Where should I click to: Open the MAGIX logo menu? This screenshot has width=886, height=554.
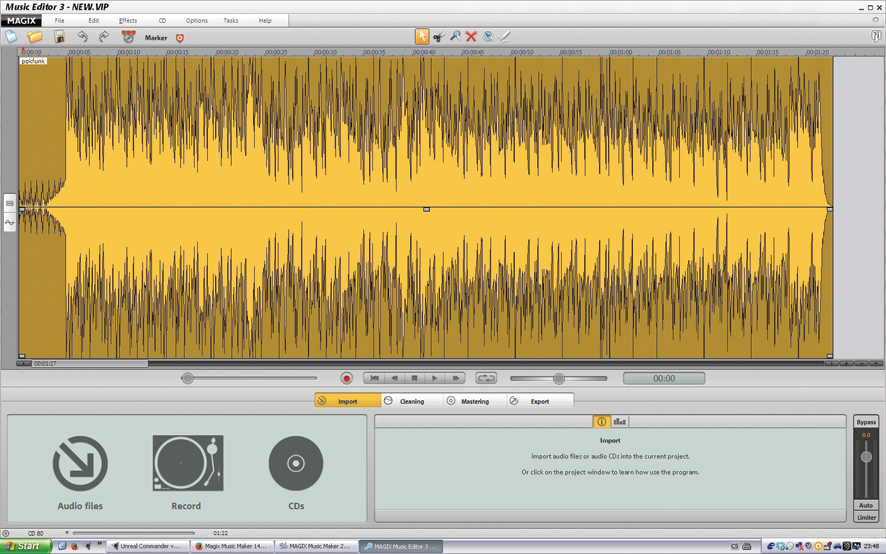click(x=21, y=20)
